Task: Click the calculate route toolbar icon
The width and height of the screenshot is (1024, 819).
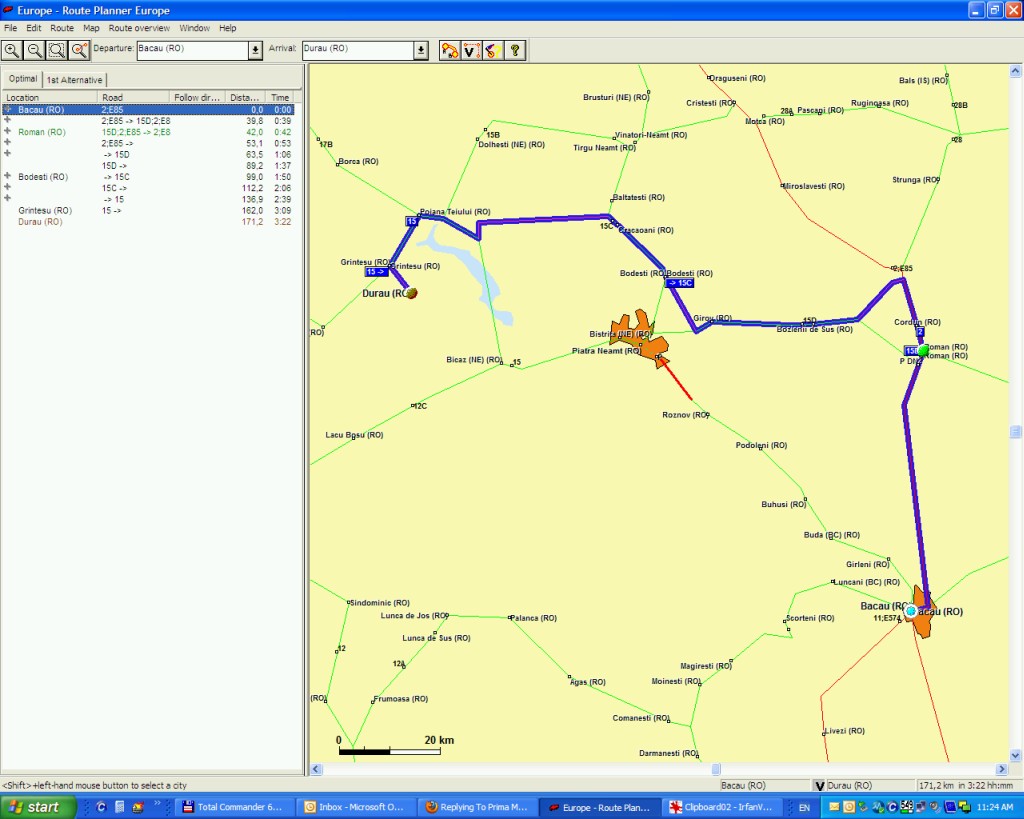Action: (x=449, y=50)
